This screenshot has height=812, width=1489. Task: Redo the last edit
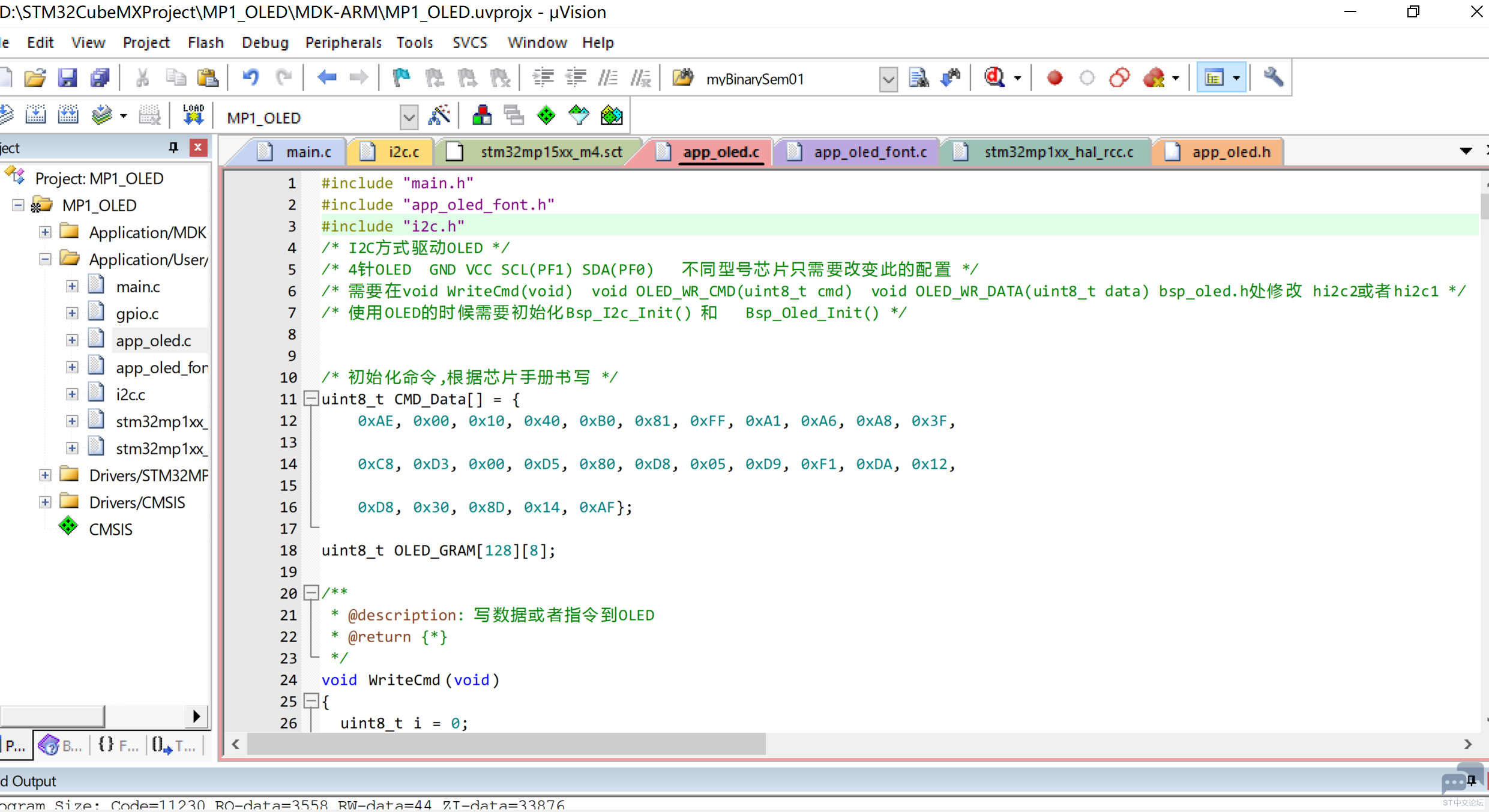[x=283, y=78]
